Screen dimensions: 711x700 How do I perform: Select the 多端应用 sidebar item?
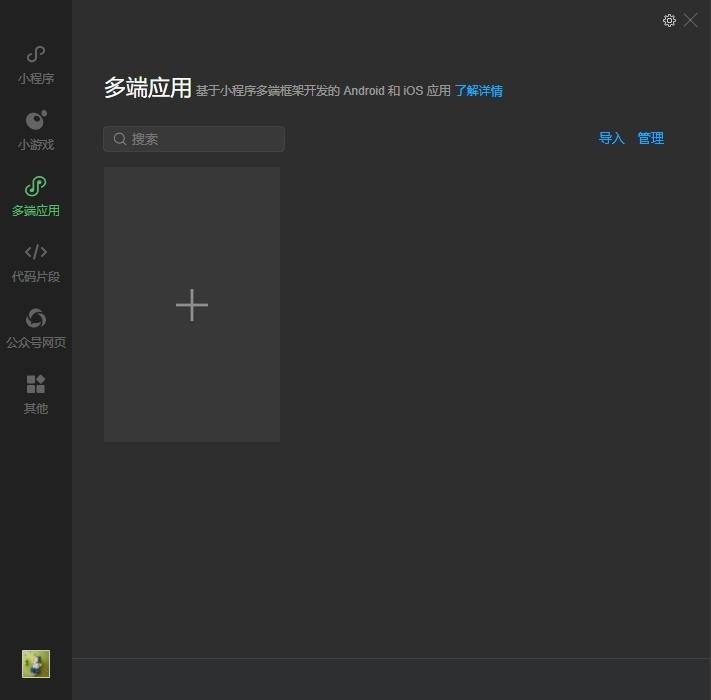[36, 196]
